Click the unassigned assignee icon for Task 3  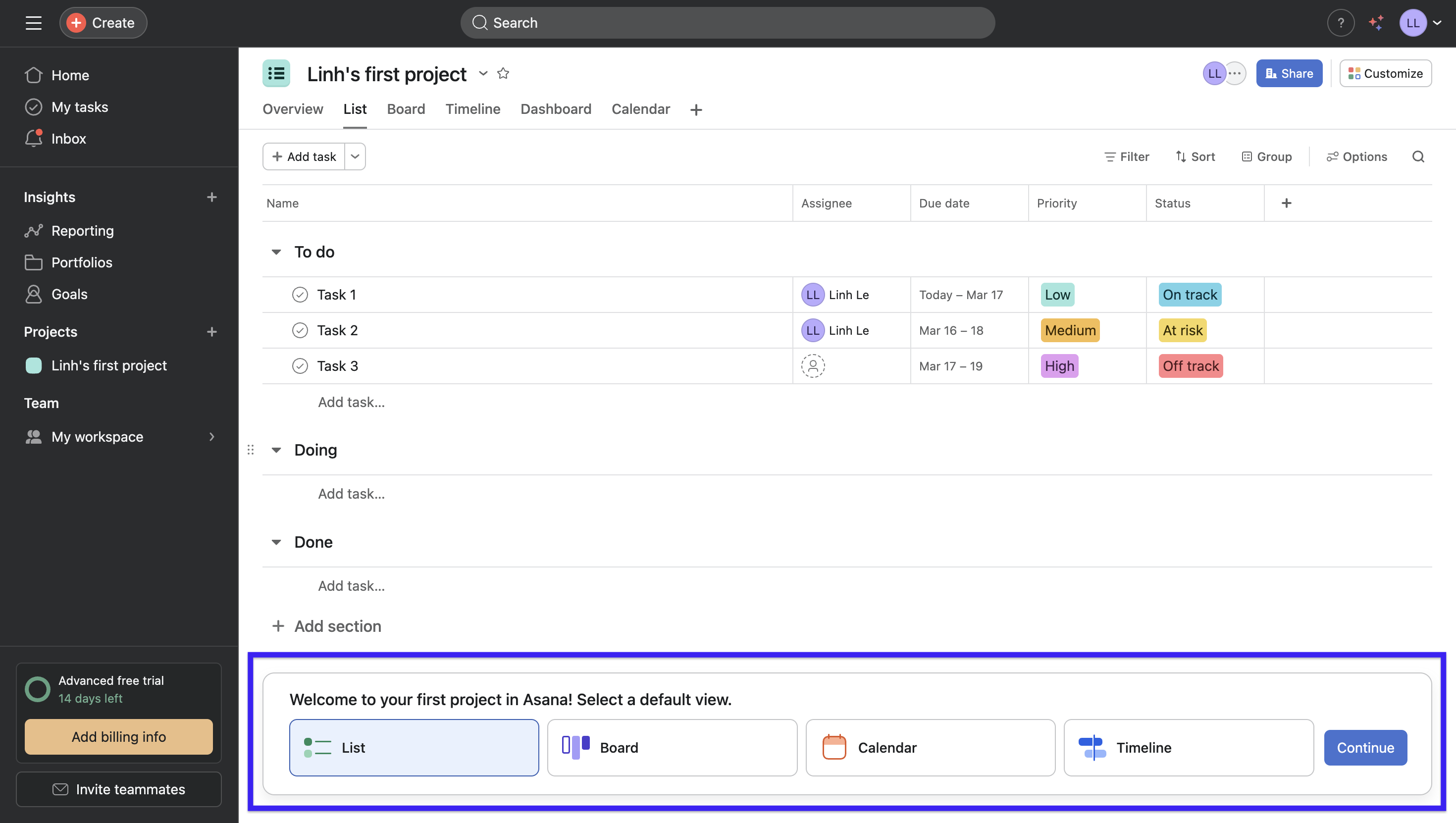tap(813, 366)
